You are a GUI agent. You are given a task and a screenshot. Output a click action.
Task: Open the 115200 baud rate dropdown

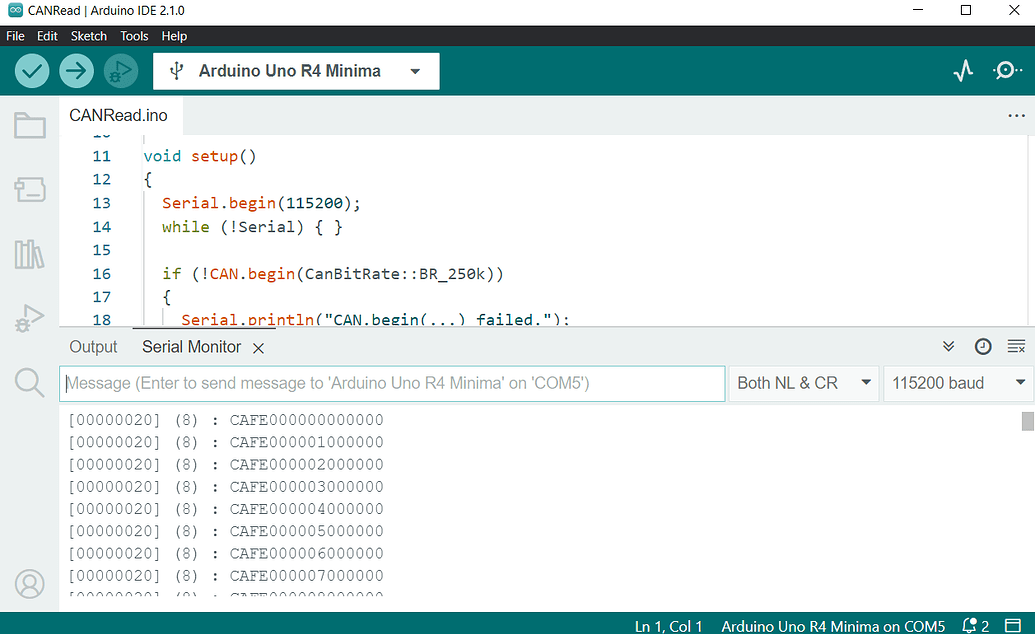(x=957, y=383)
